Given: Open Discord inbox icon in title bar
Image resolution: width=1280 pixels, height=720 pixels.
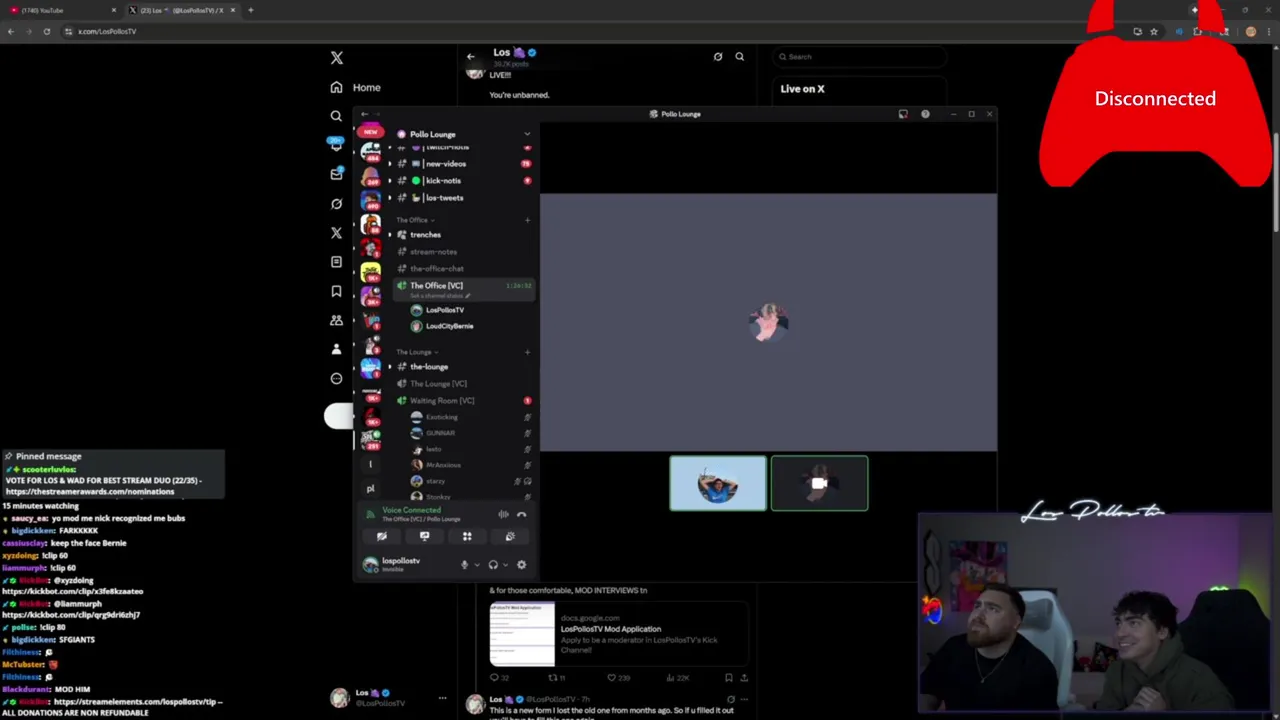Looking at the screenshot, I should click(903, 114).
